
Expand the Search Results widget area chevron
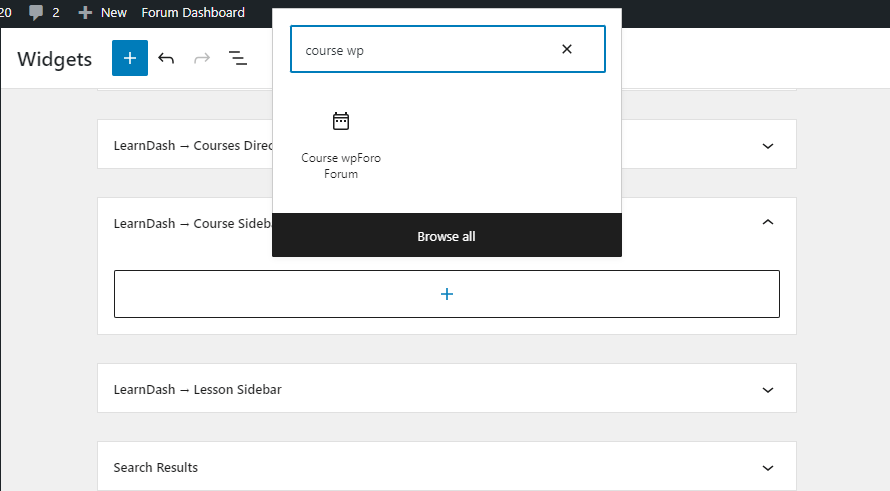click(768, 468)
